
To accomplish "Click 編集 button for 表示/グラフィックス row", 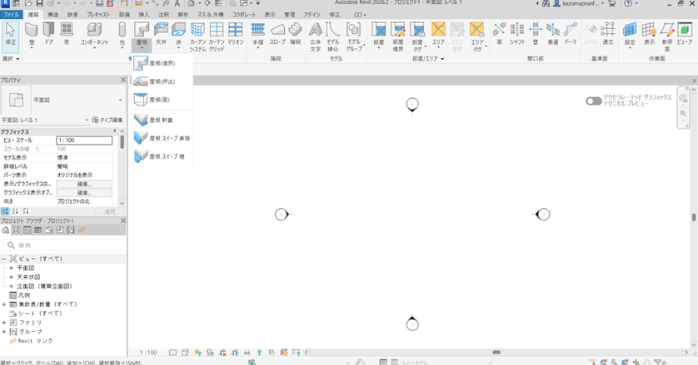I will point(84,184).
